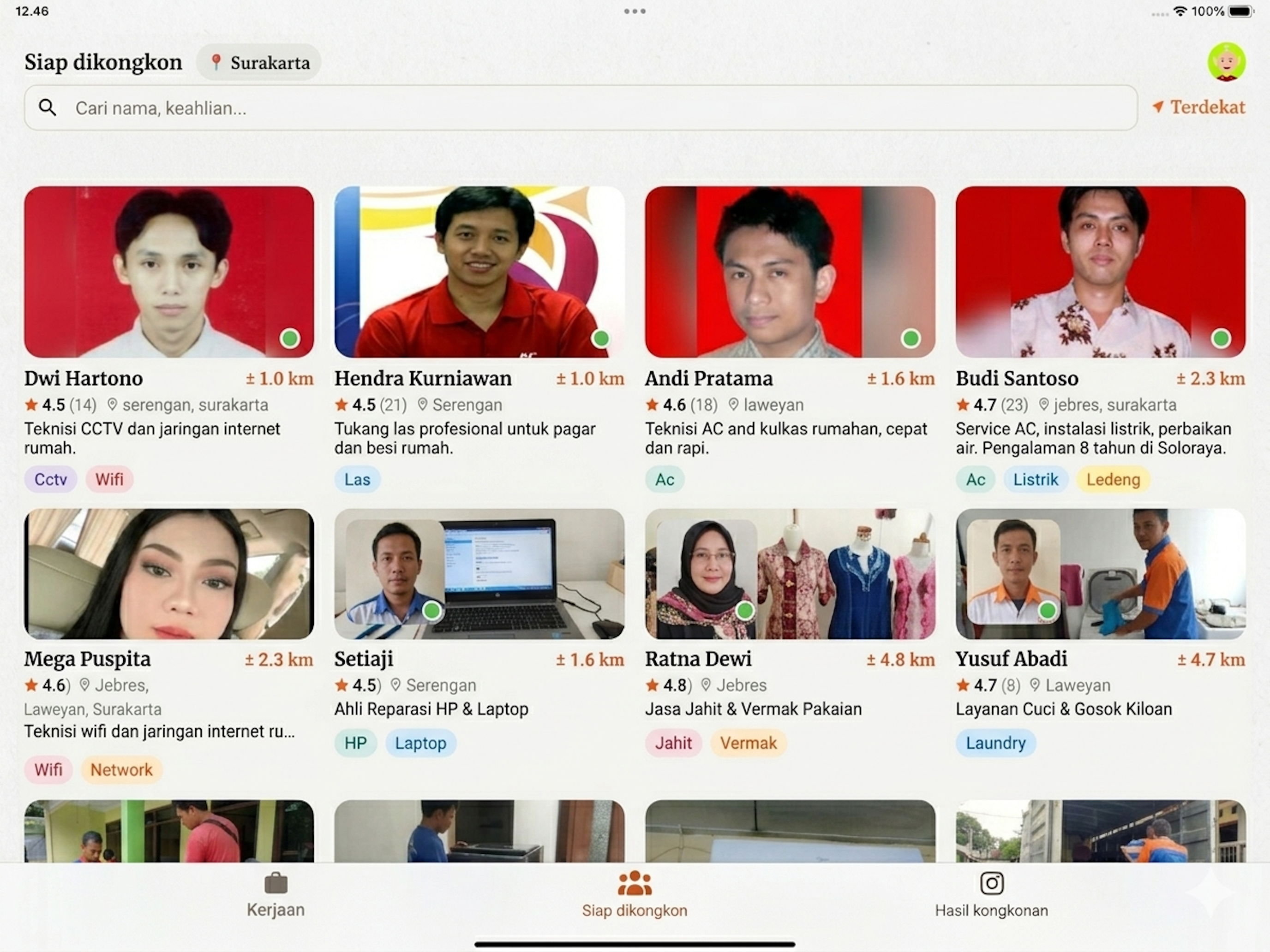1270x952 pixels.
Task: Click the red location pin in Surakarta chip
Action: 216,62
